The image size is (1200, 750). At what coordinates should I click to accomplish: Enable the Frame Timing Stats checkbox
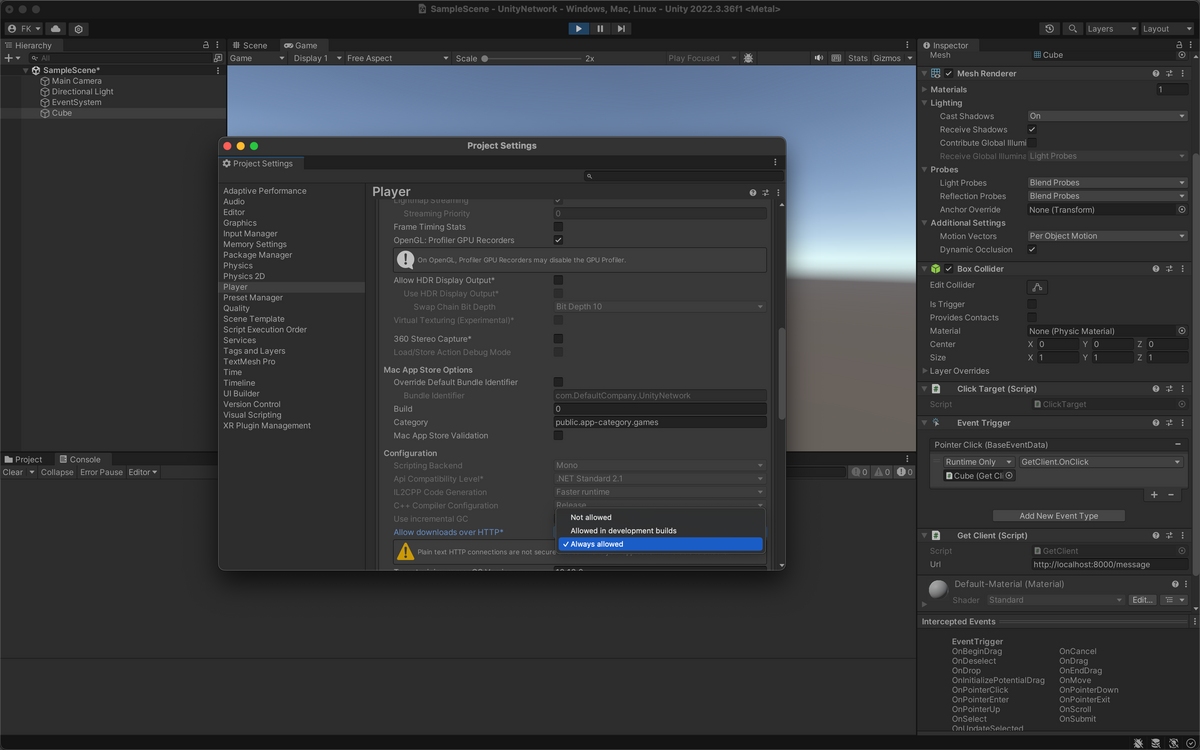tap(558, 227)
